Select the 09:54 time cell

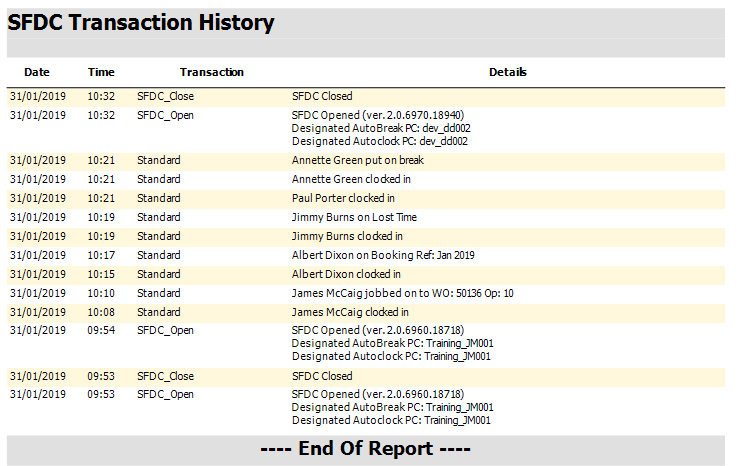pyautogui.click(x=101, y=331)
